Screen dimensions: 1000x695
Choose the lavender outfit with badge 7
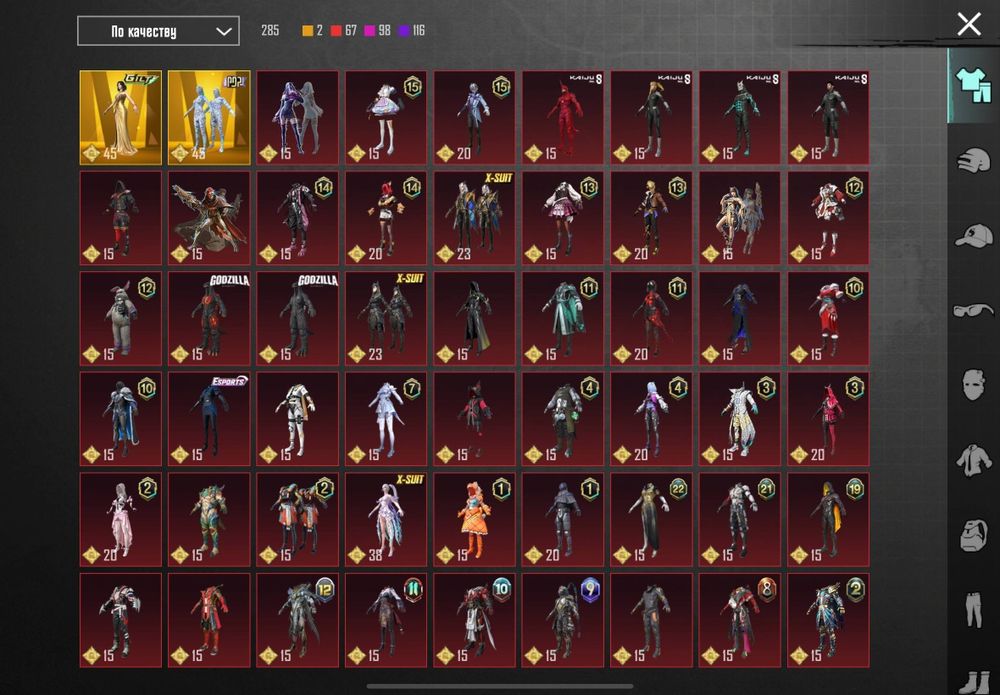[386, 420]
